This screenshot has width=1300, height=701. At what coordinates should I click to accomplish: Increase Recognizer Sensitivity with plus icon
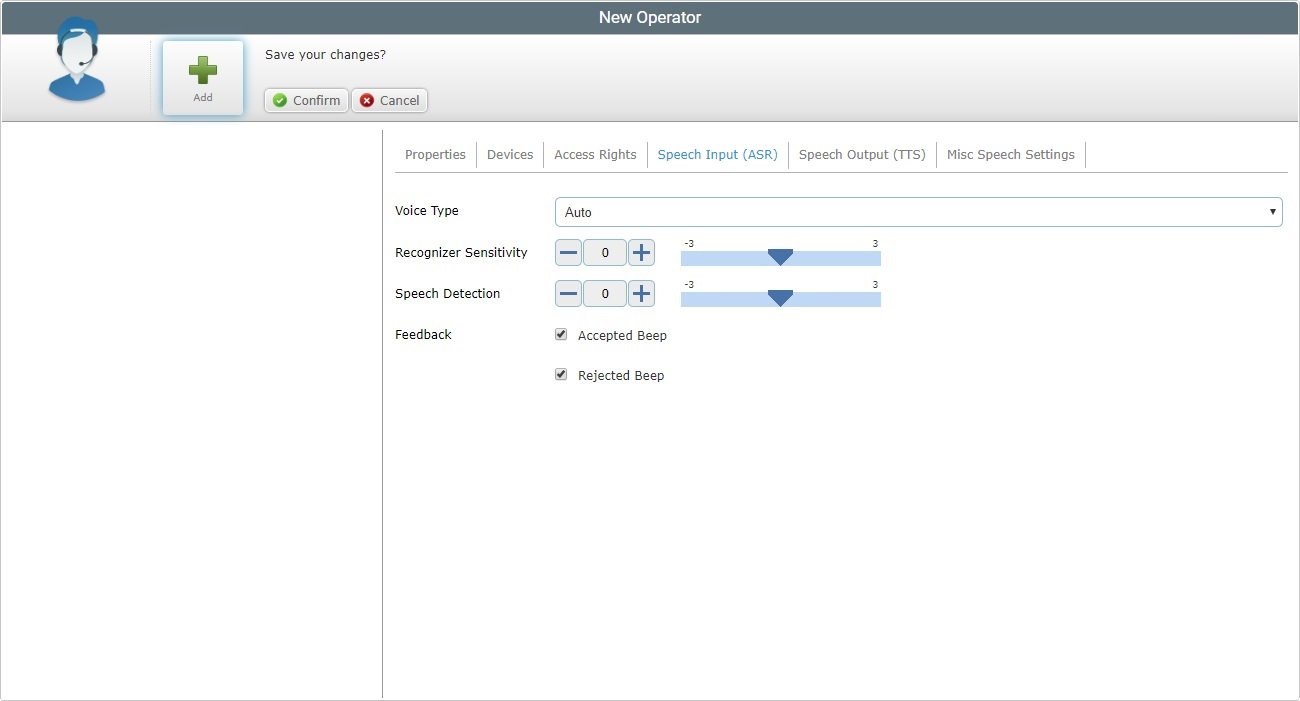pos(641,253)
